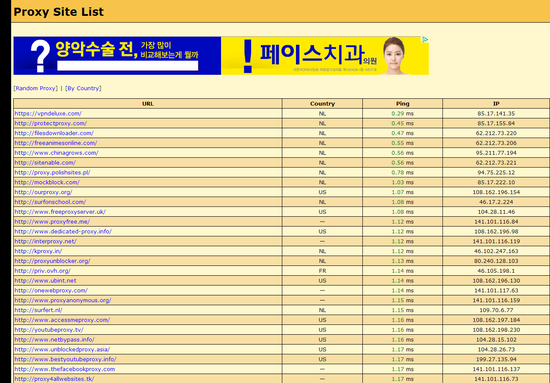This screenshot has width=550, height=383.
Task: Open http://proxy.polishsites.pl/ link
Action: pyautogui.click(x=52, y=173)
